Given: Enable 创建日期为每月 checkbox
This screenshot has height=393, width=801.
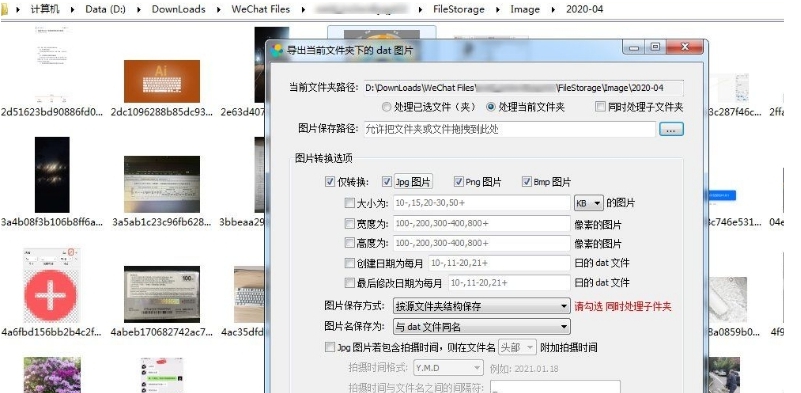Looking at the screenshot, I should coord(349,263).
